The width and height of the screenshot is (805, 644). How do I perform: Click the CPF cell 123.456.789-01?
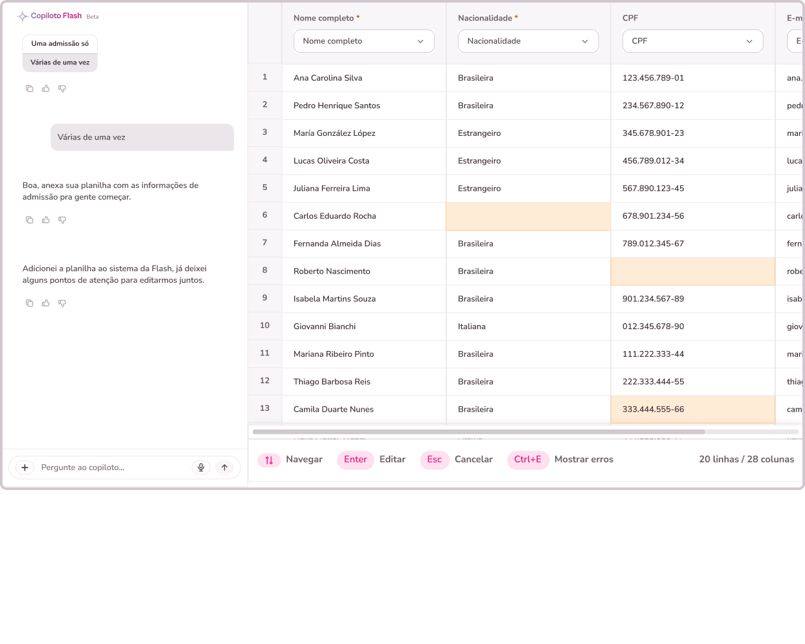[693, 78]
